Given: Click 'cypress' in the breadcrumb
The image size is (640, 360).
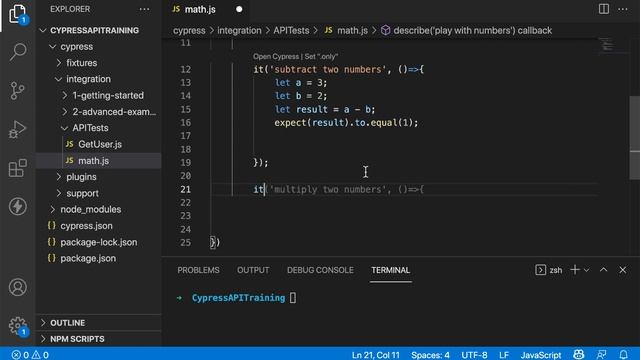Looking at the screenshot, I should [189, 31].
